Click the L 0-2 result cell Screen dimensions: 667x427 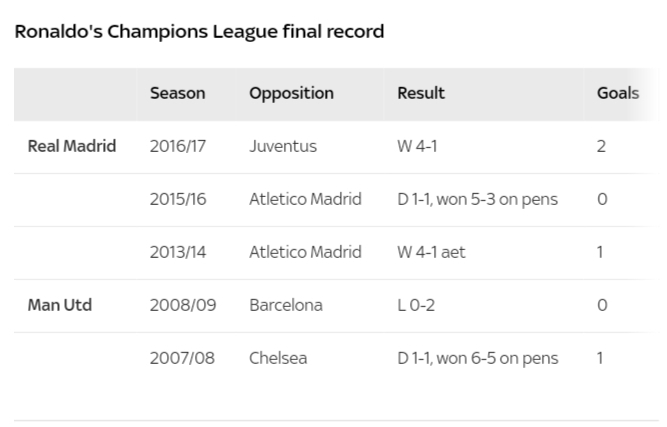coord(416,305)
